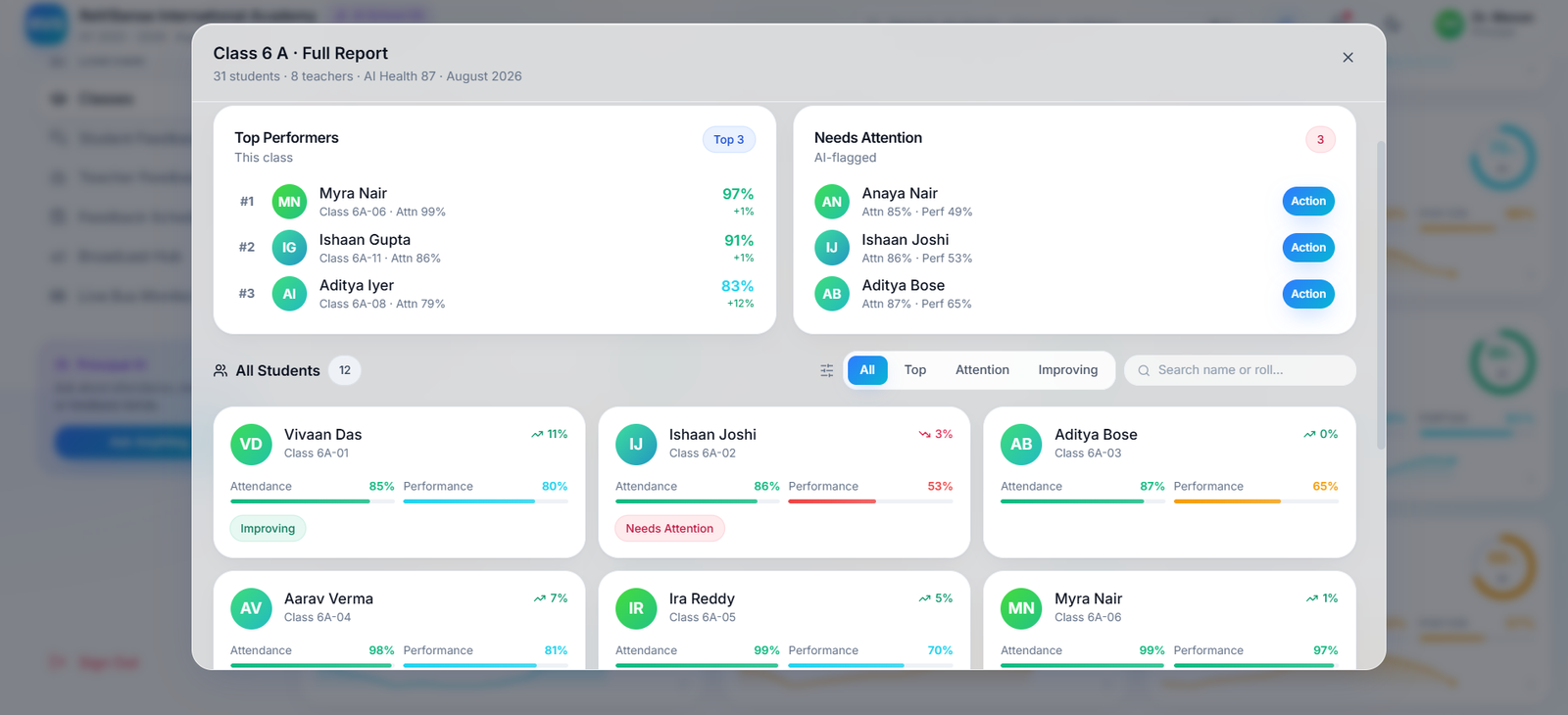Close the Class 6 A Full Report dialog
1568x715 pixels.
point(1347,58)
